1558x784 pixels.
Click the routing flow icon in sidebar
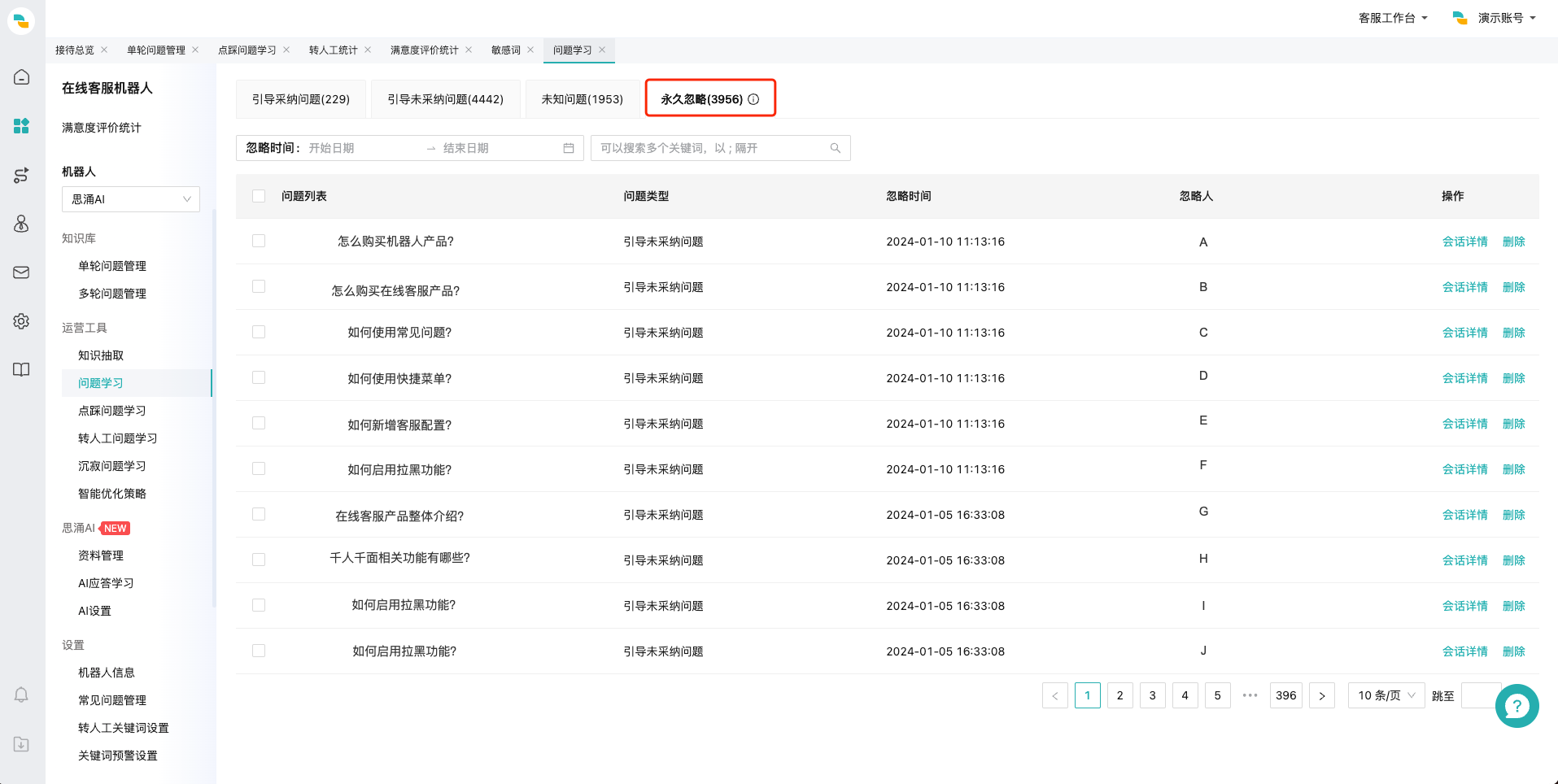[x=21, y=175]
